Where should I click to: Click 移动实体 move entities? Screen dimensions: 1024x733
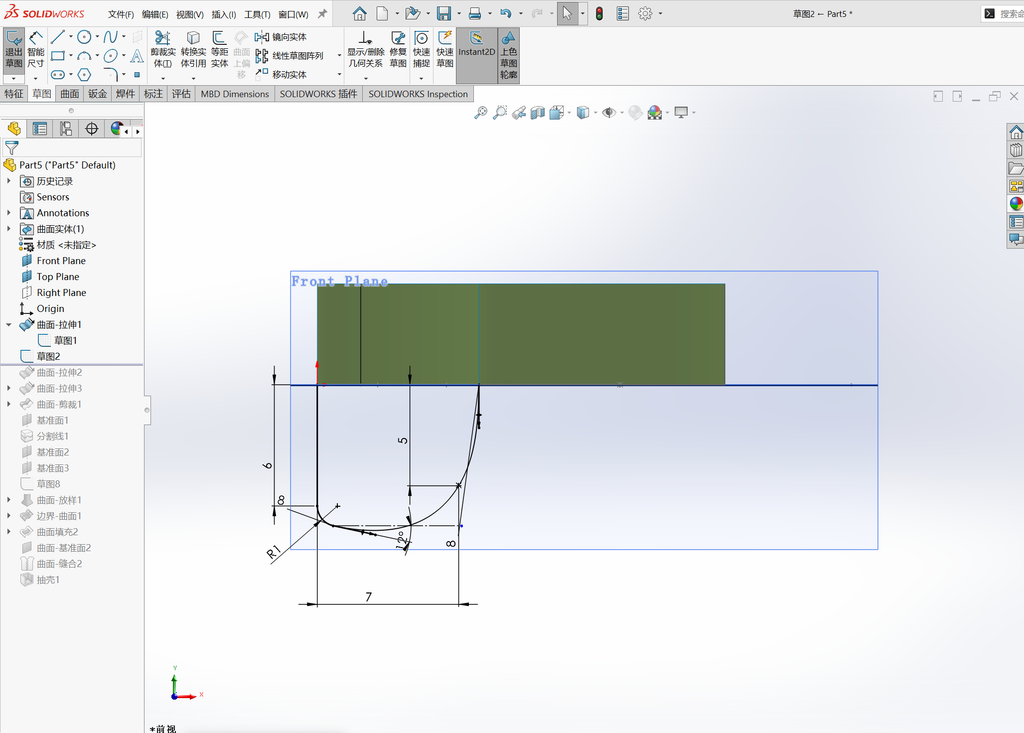[x=281, y=74]
